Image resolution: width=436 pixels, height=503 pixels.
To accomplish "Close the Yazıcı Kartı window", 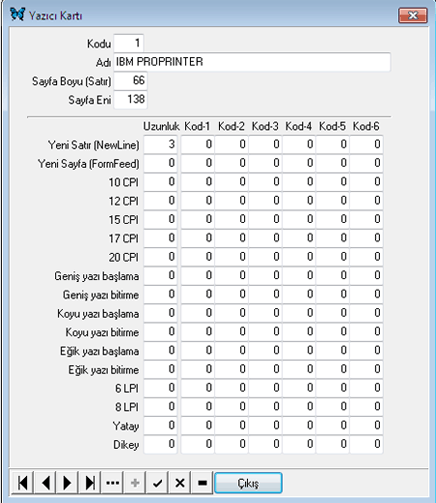I will (x=413, y=15).
